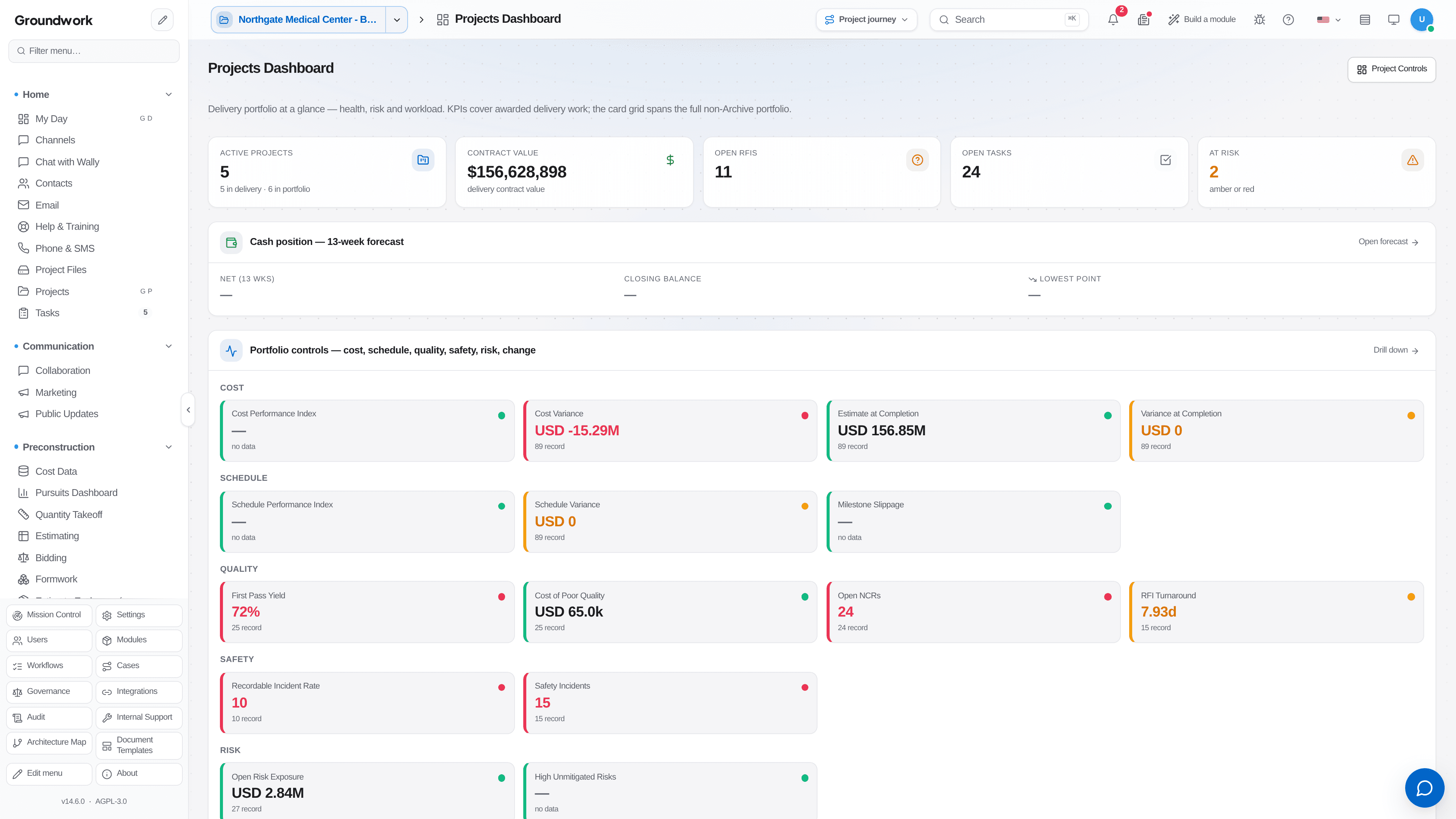Open the Project journey dropdown
Screen dimensions: 1456x819
click(866, 20)
